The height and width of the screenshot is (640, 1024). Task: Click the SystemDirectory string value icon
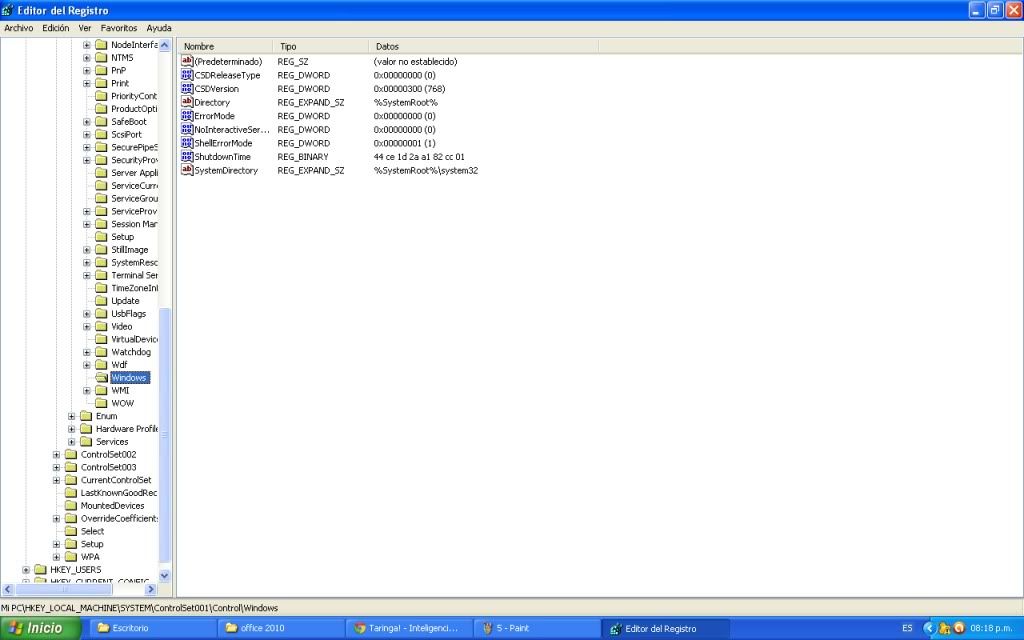[187, 170]
